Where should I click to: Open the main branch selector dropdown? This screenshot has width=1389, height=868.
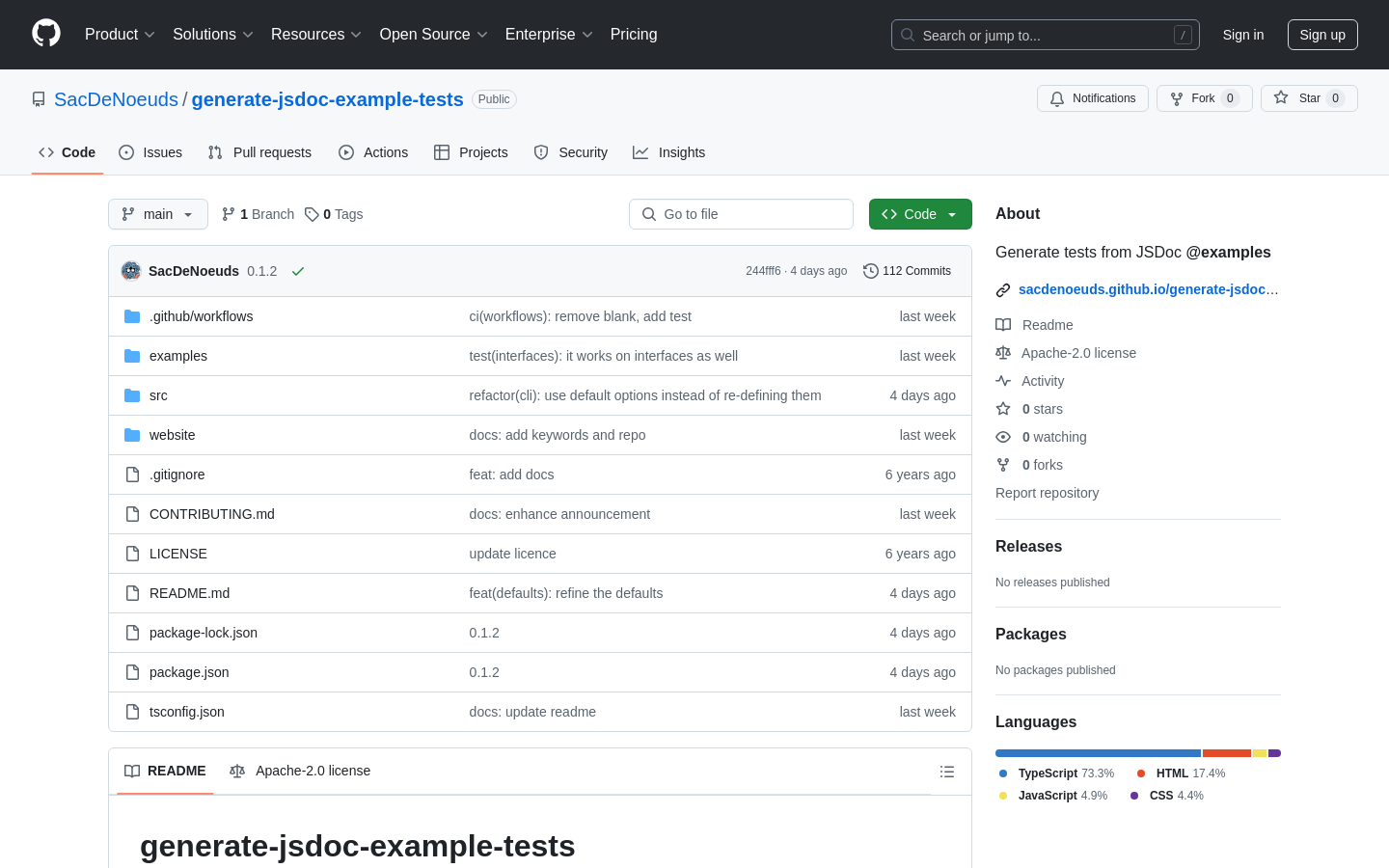click(158, 214)
